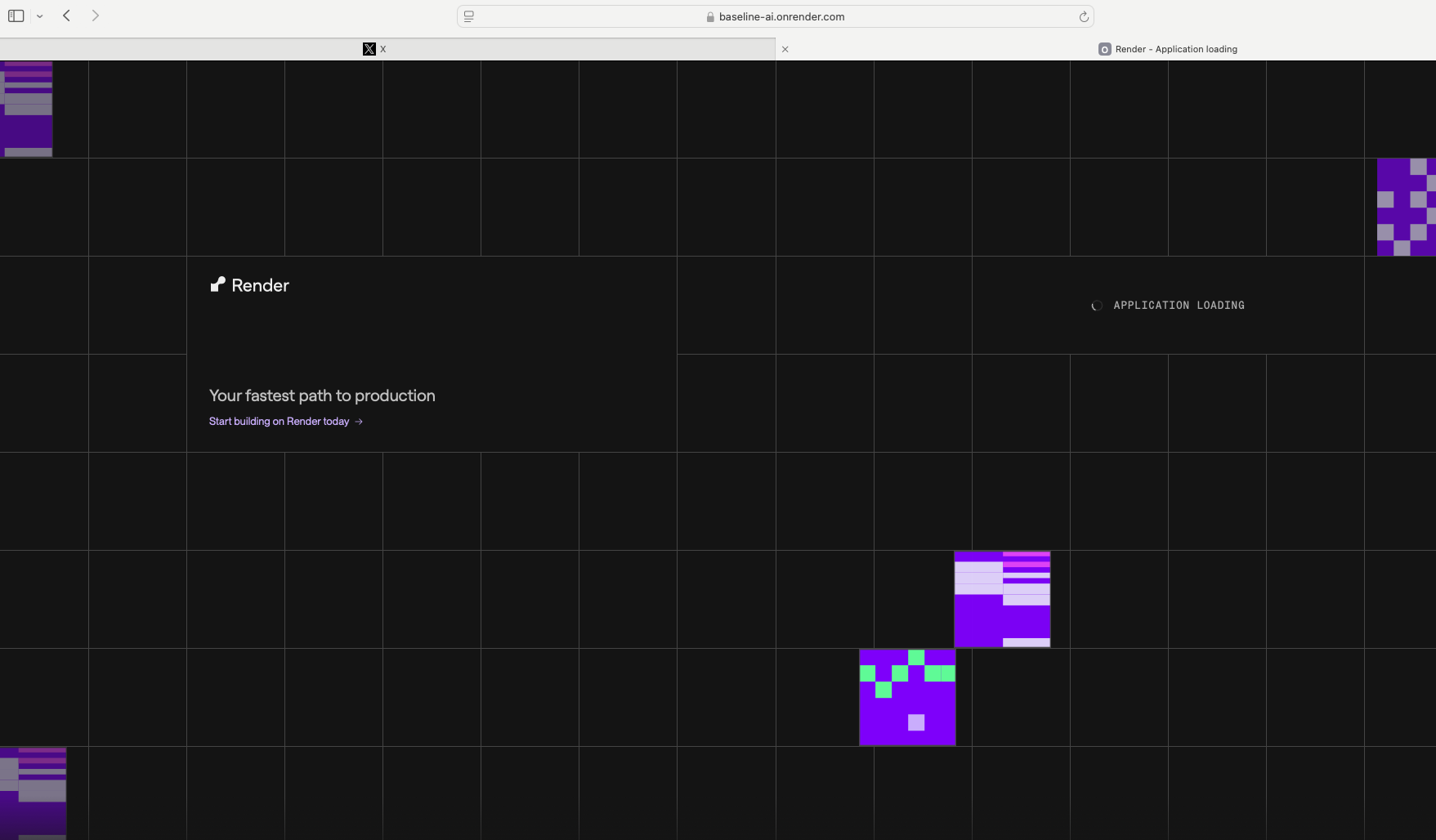This screenshot has height=840, width=1436.
Task: Reload the baseline-ai.onrender.com page
Action: pos(1084,16)
